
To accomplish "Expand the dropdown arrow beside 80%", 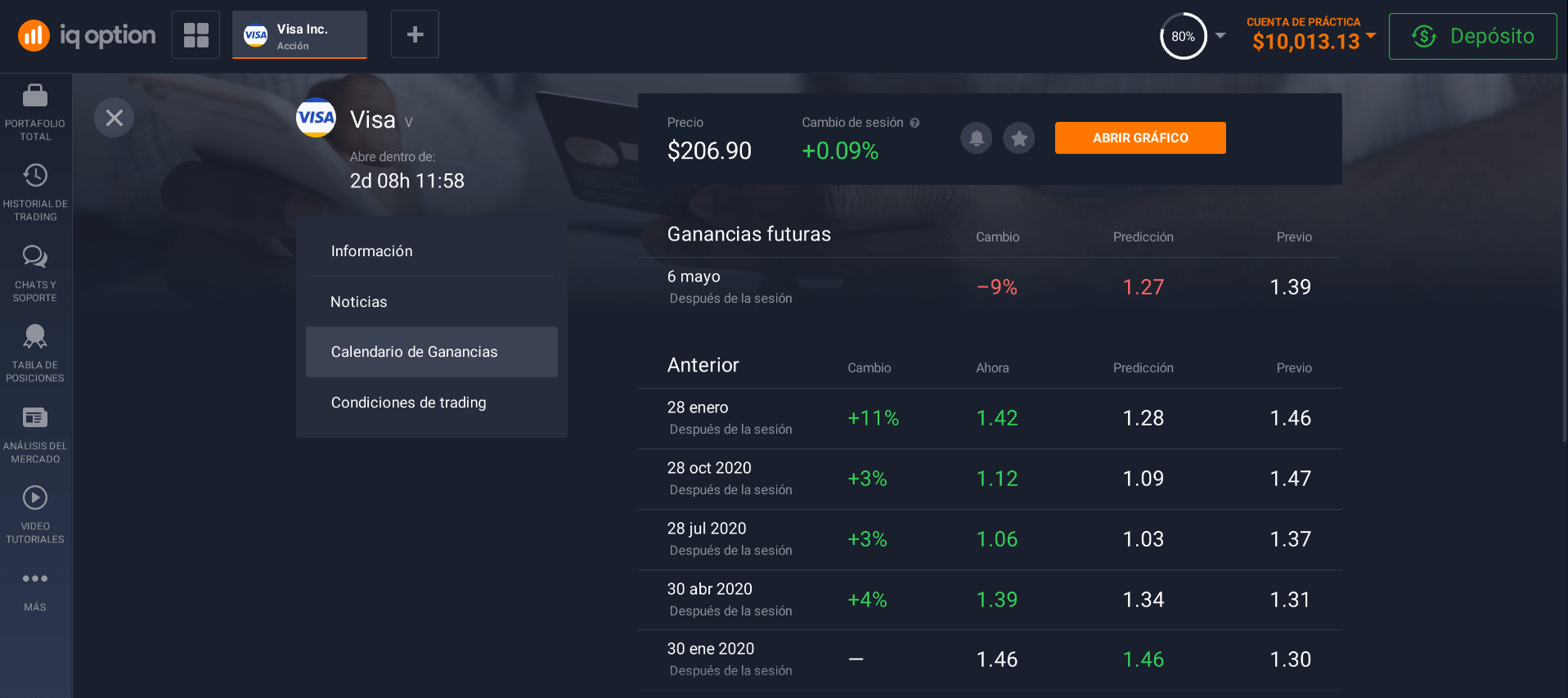I will pos(1220,35).
